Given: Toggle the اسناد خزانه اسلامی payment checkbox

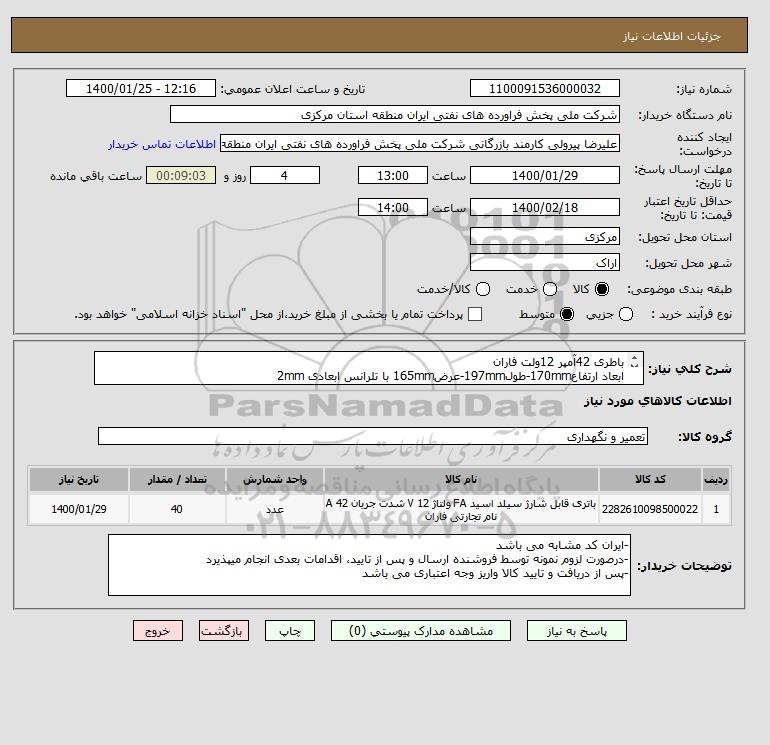Looking at the screenshot, I should 475,314.
